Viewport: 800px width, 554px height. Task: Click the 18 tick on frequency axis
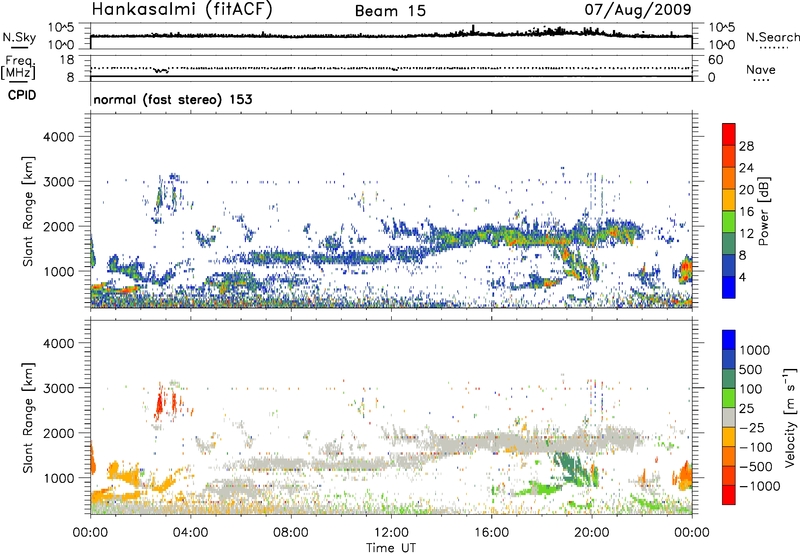(x=67, y=59)
